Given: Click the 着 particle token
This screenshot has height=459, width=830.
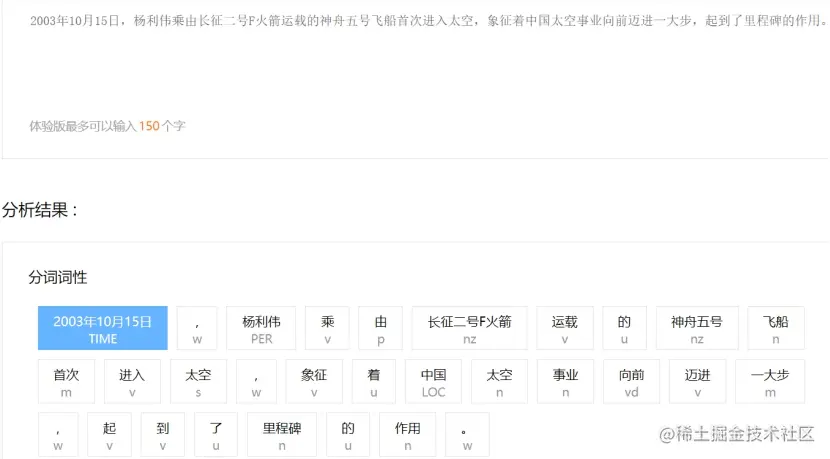Looking at the screenshot, I should (374, 381).
